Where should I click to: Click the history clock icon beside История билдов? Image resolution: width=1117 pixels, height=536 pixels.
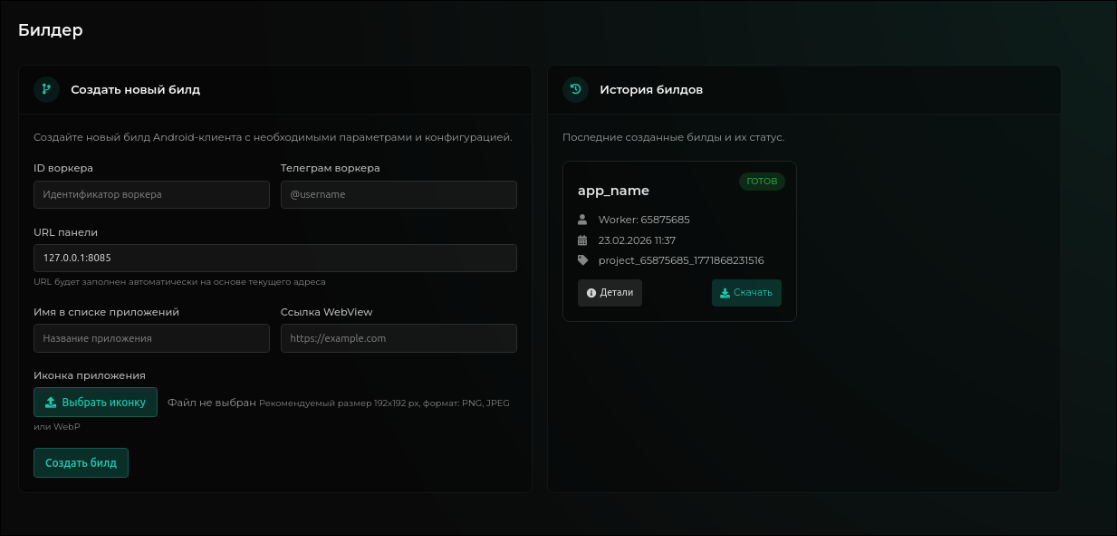pyautogui.click(x=575, y=89)
